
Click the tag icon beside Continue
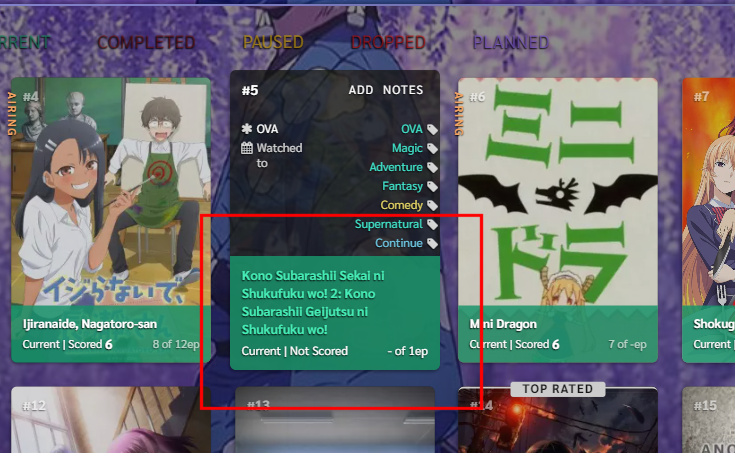[x=432, y=243]
